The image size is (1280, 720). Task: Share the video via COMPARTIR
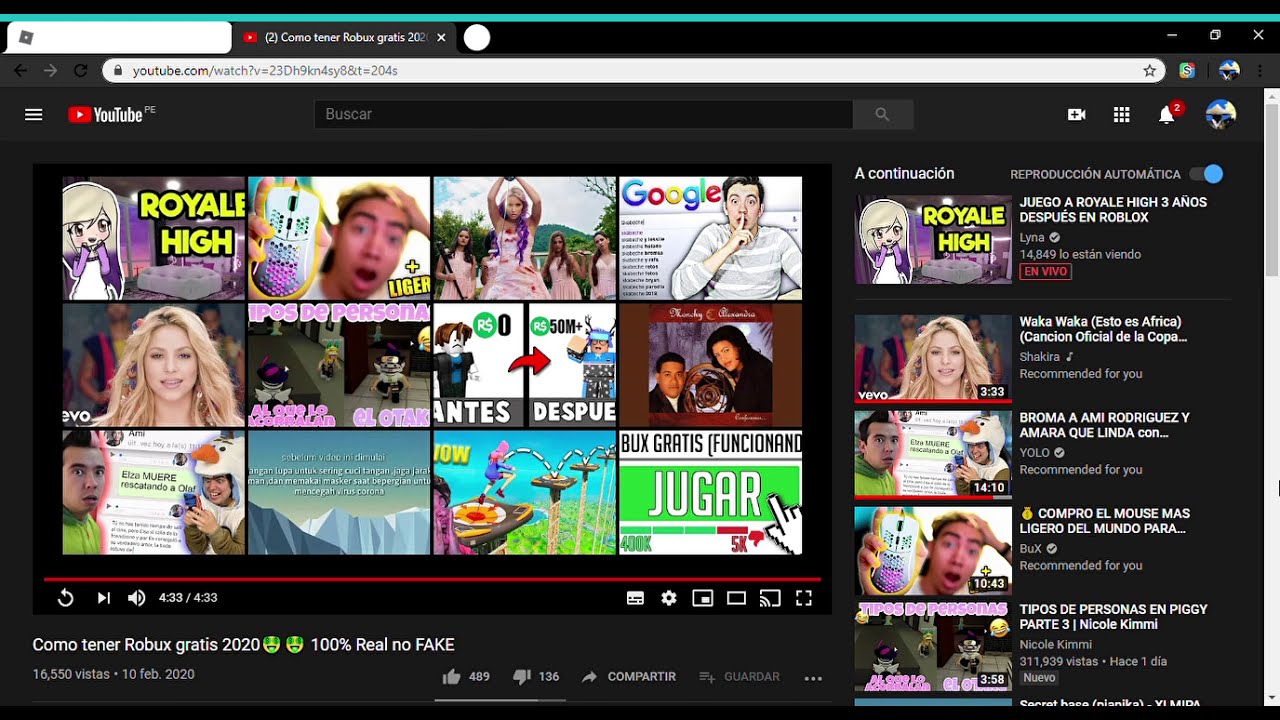click(x=629, y=677)
